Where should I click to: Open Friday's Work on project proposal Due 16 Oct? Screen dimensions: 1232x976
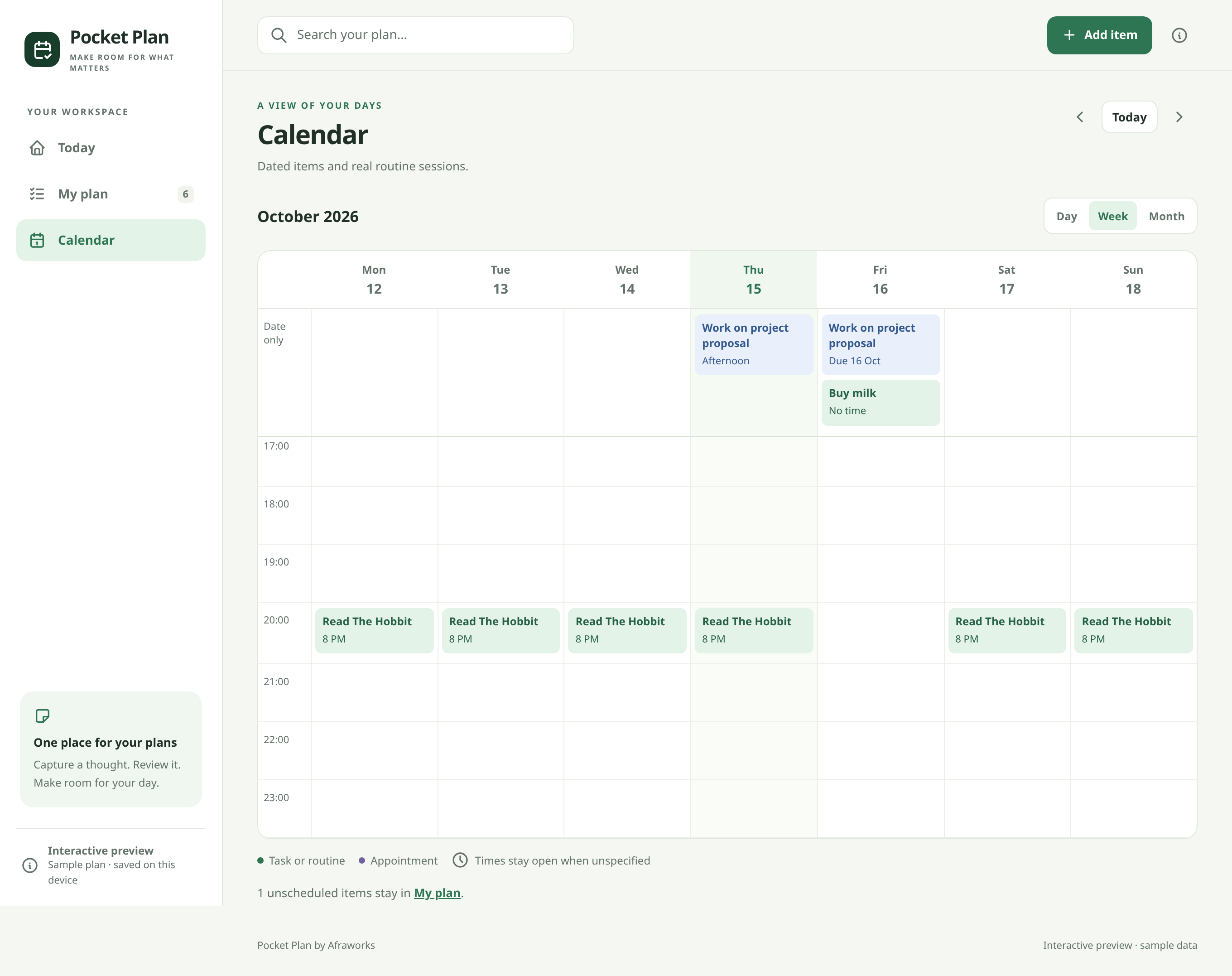880,344
